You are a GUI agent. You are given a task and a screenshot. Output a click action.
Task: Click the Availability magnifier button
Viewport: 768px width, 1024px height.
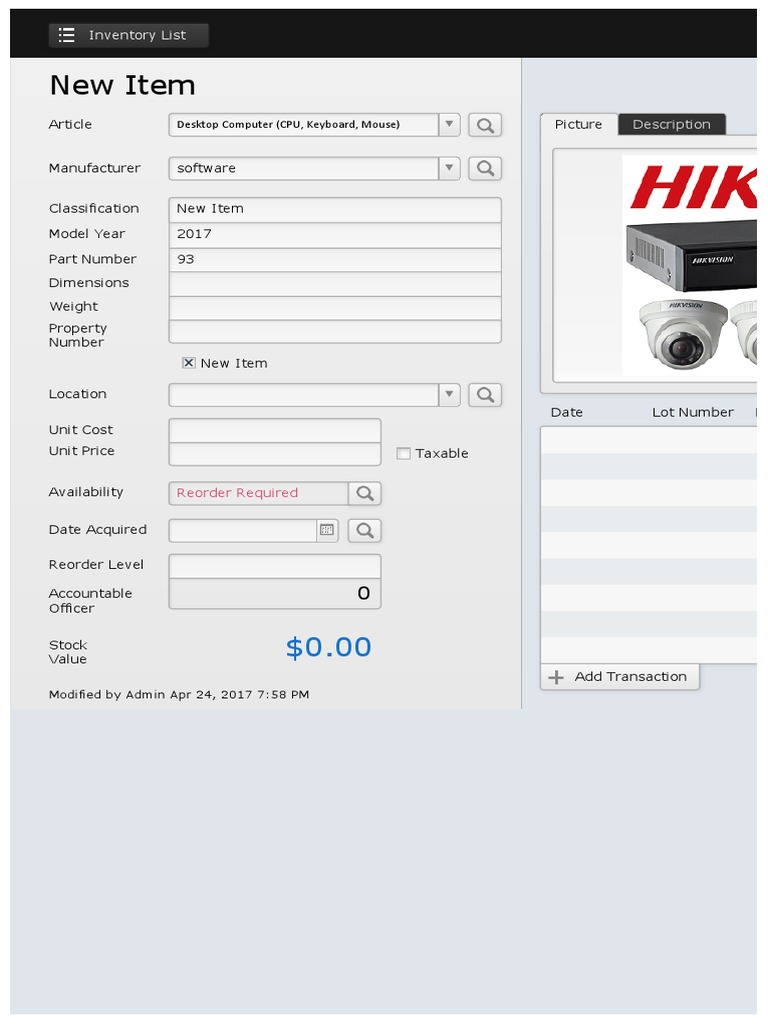[365, 493]
